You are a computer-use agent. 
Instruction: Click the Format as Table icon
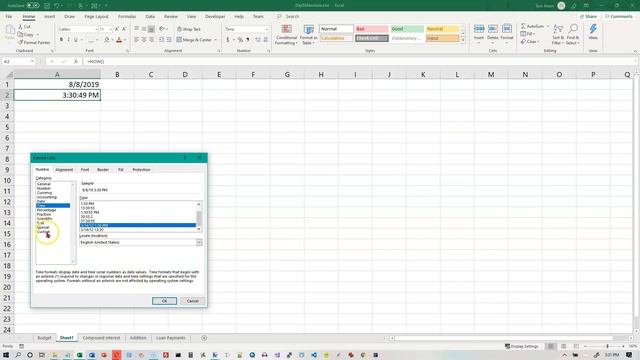[x=309, y=29]
